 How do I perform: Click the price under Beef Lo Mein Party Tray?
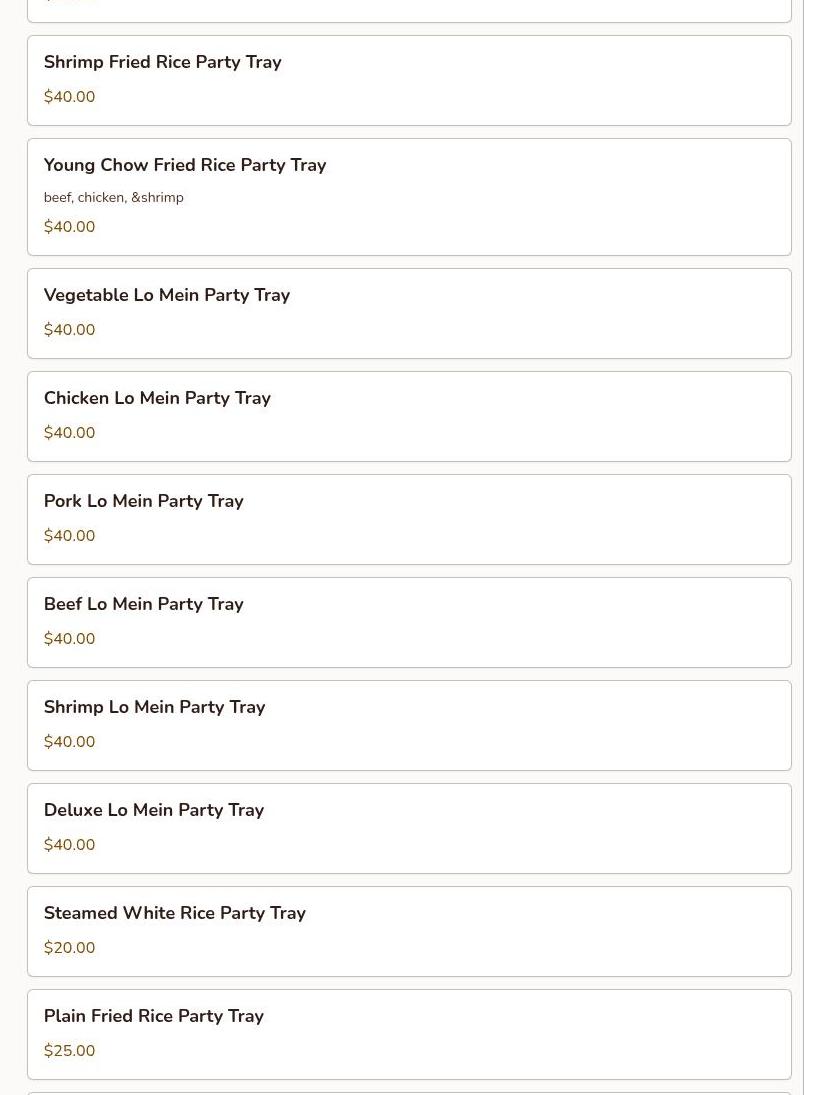pyautogui.click(x=70, y=639)
